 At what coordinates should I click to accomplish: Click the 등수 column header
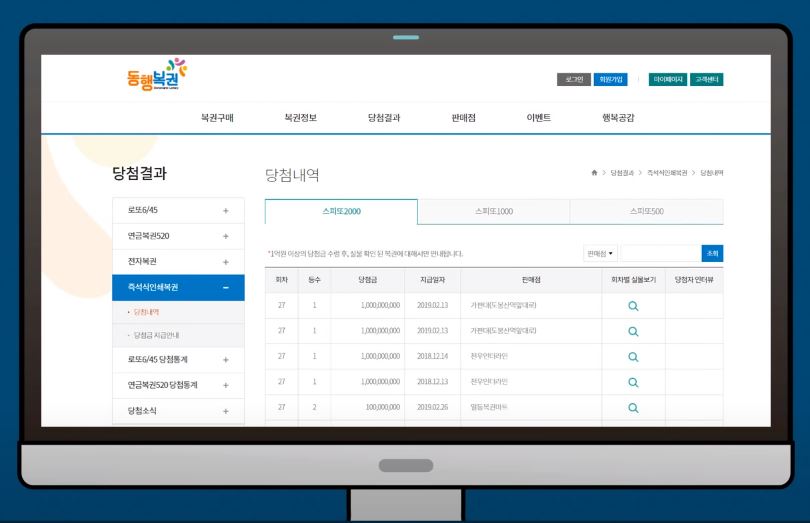click(x=314, y=280)
